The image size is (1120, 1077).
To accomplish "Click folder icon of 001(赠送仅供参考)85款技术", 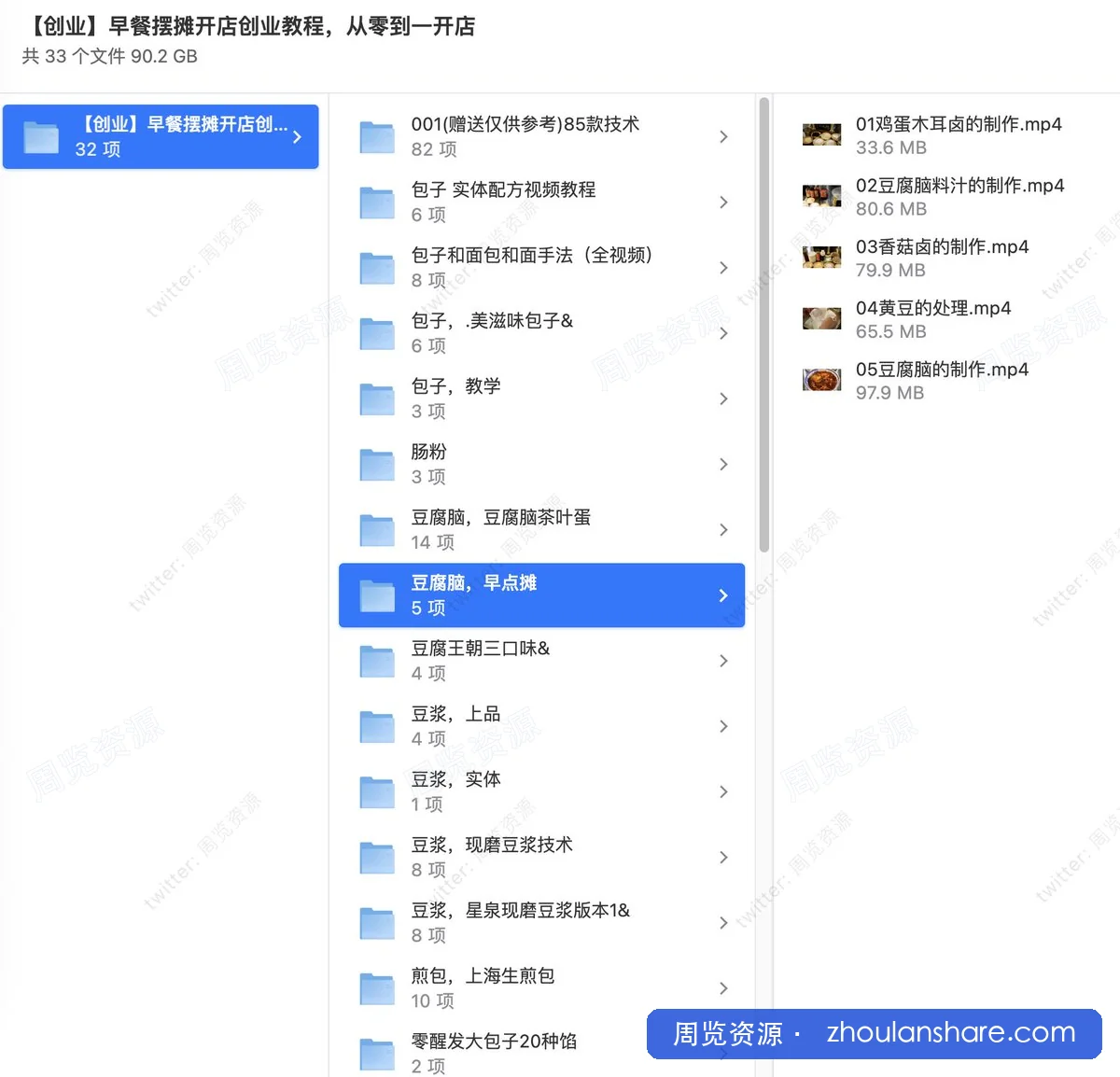I will 377,137.
